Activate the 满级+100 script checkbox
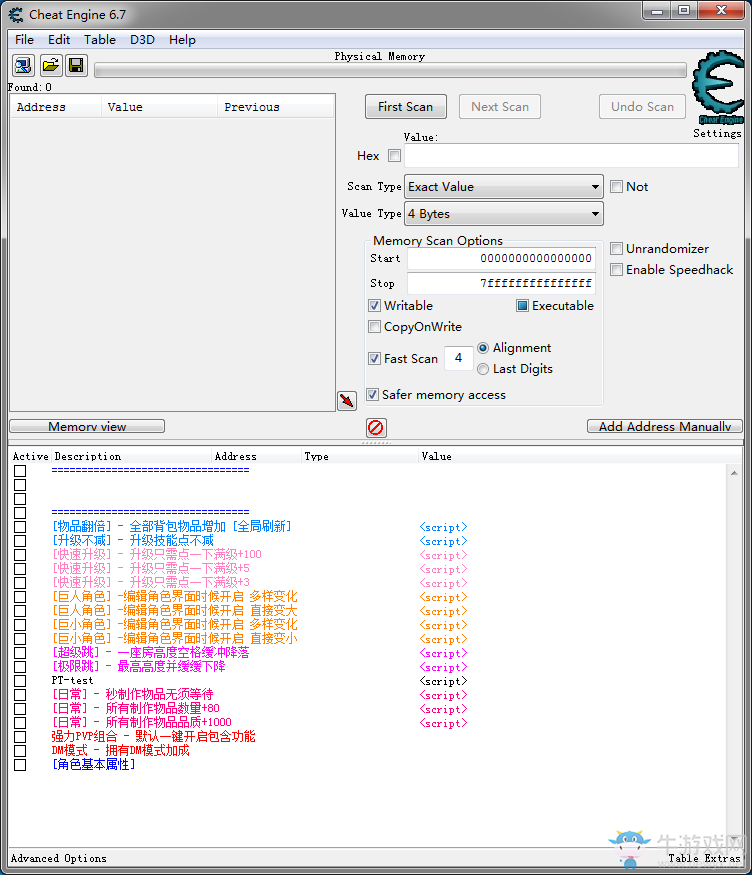This screenshot has height=875, width=752. coord(20,555)
